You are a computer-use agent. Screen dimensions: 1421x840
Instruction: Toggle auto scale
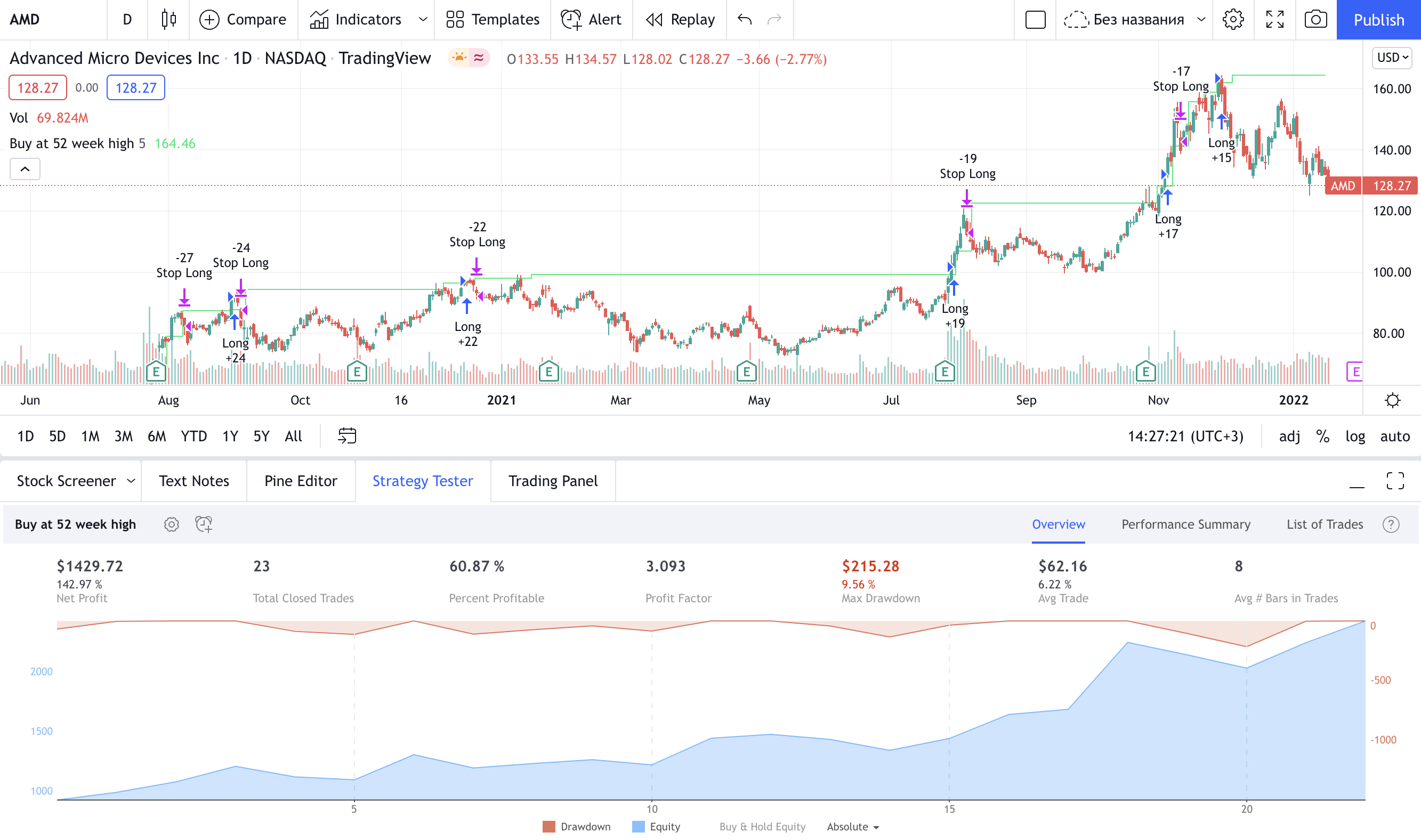pyautogui.click(x=1394, y=437)
